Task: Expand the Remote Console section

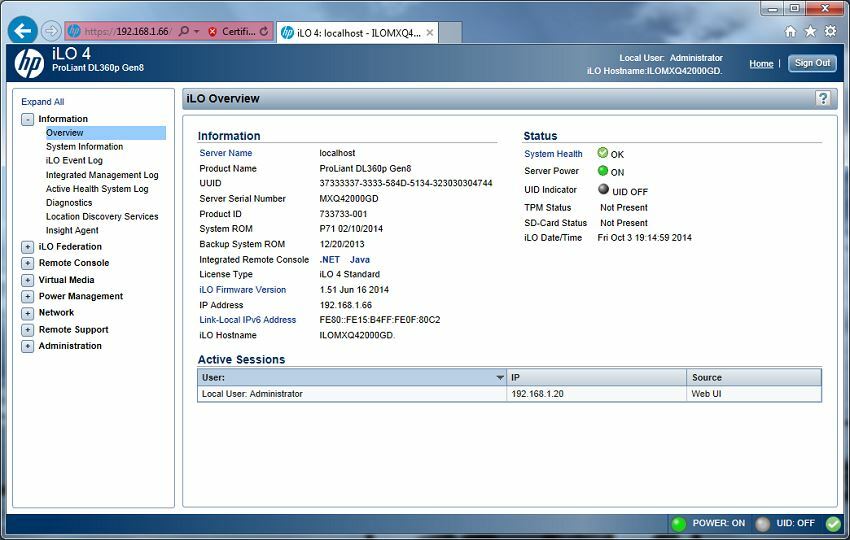Action: [x=27, y=263]
